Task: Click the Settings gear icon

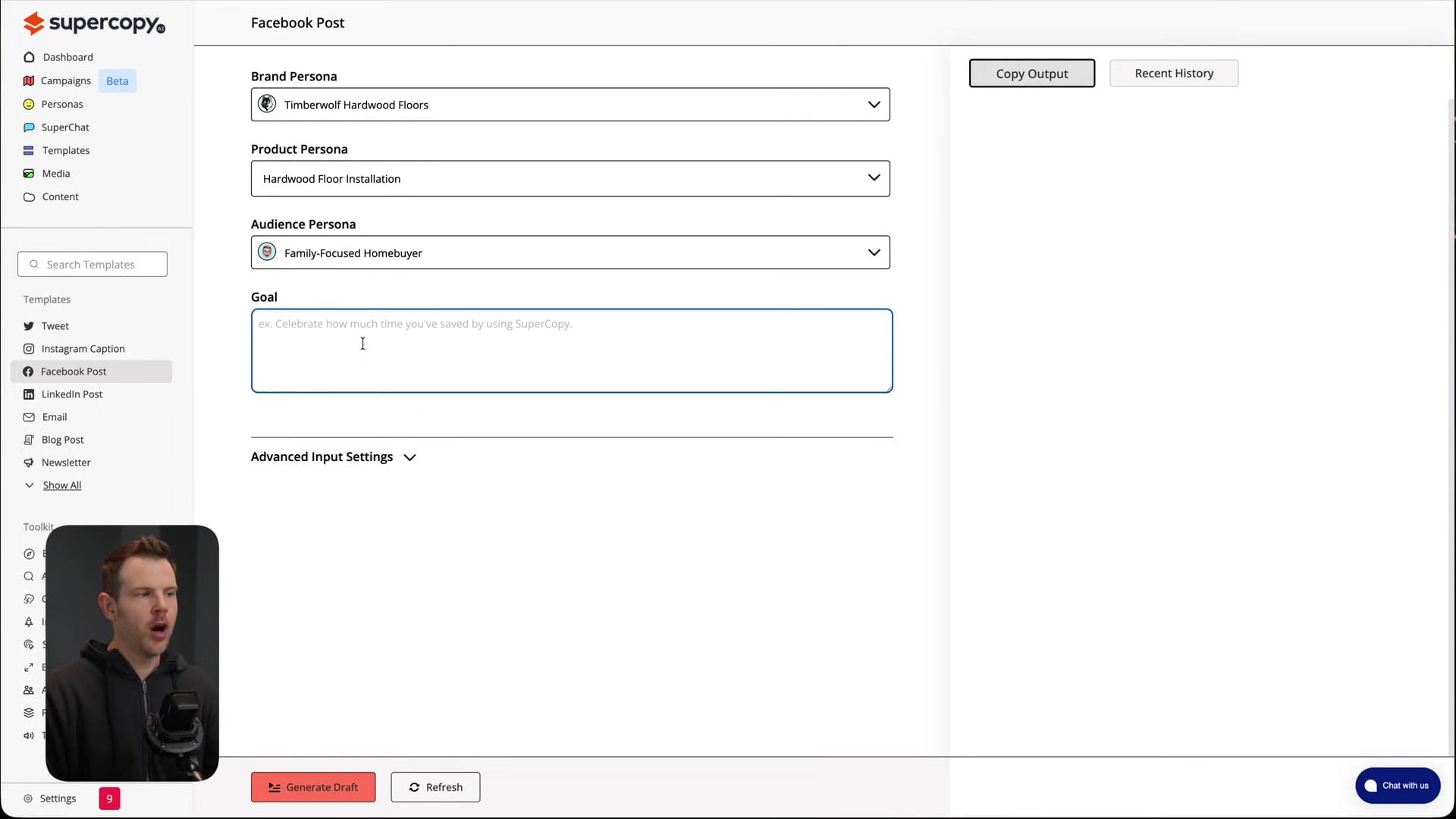Action: (x=28, y=799)
